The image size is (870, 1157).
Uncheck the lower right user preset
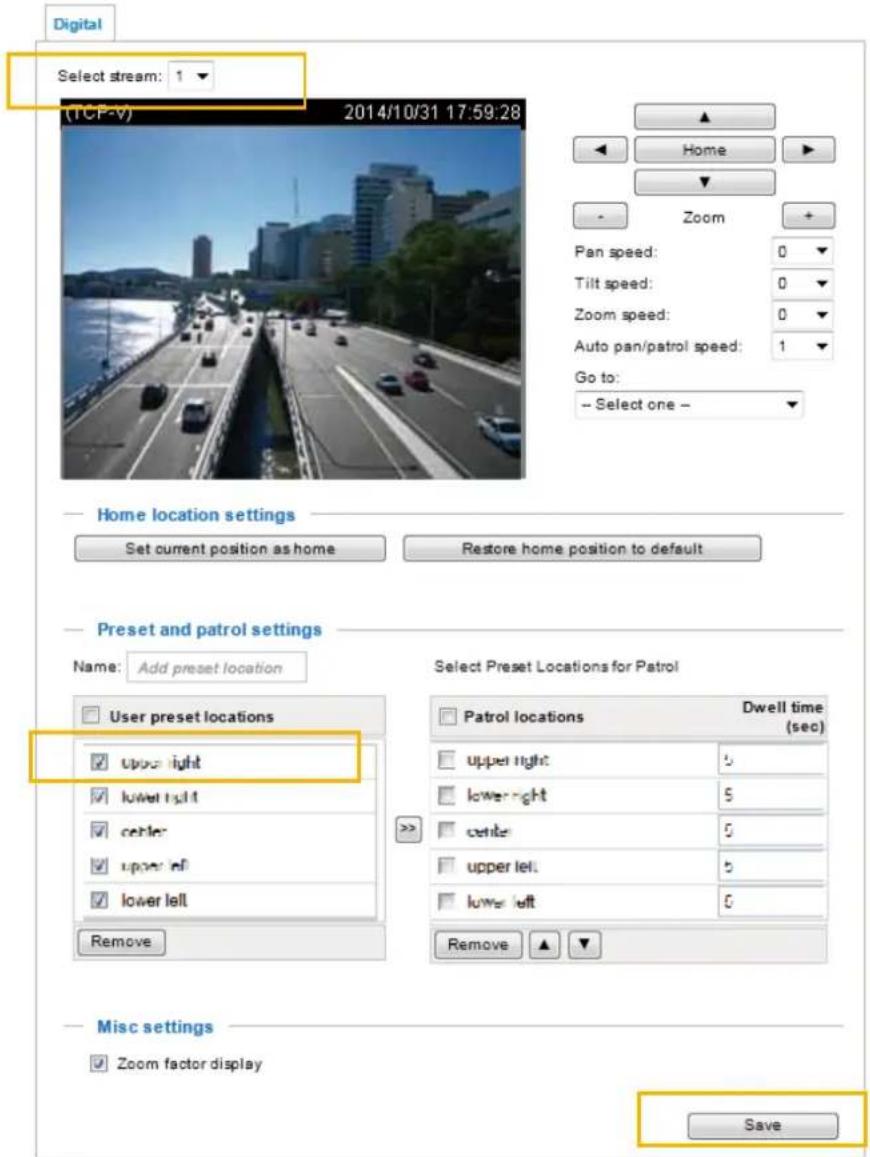[99, 795]
